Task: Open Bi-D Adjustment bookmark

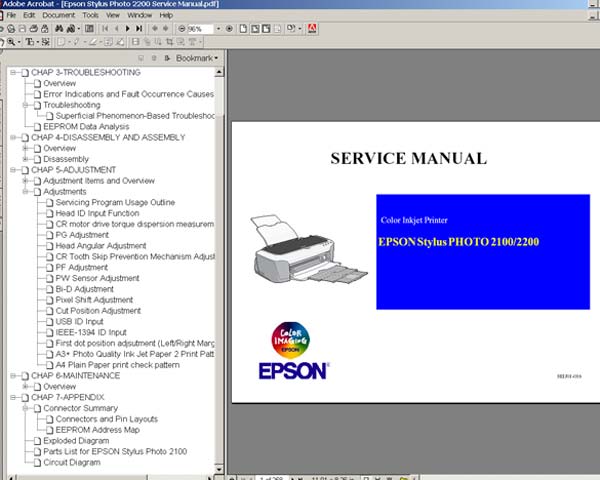Action: tap(85, 289)
